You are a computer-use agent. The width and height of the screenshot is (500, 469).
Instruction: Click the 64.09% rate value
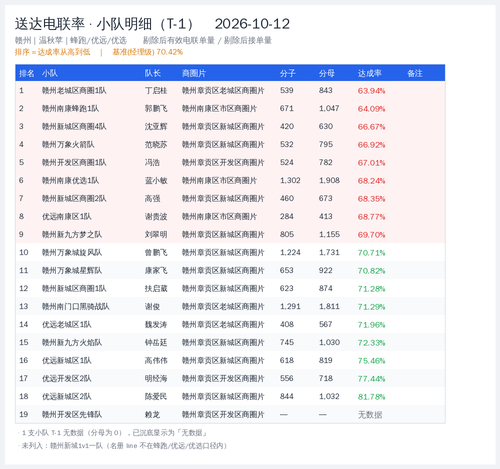pyautogui.click(x=371, y=109)
